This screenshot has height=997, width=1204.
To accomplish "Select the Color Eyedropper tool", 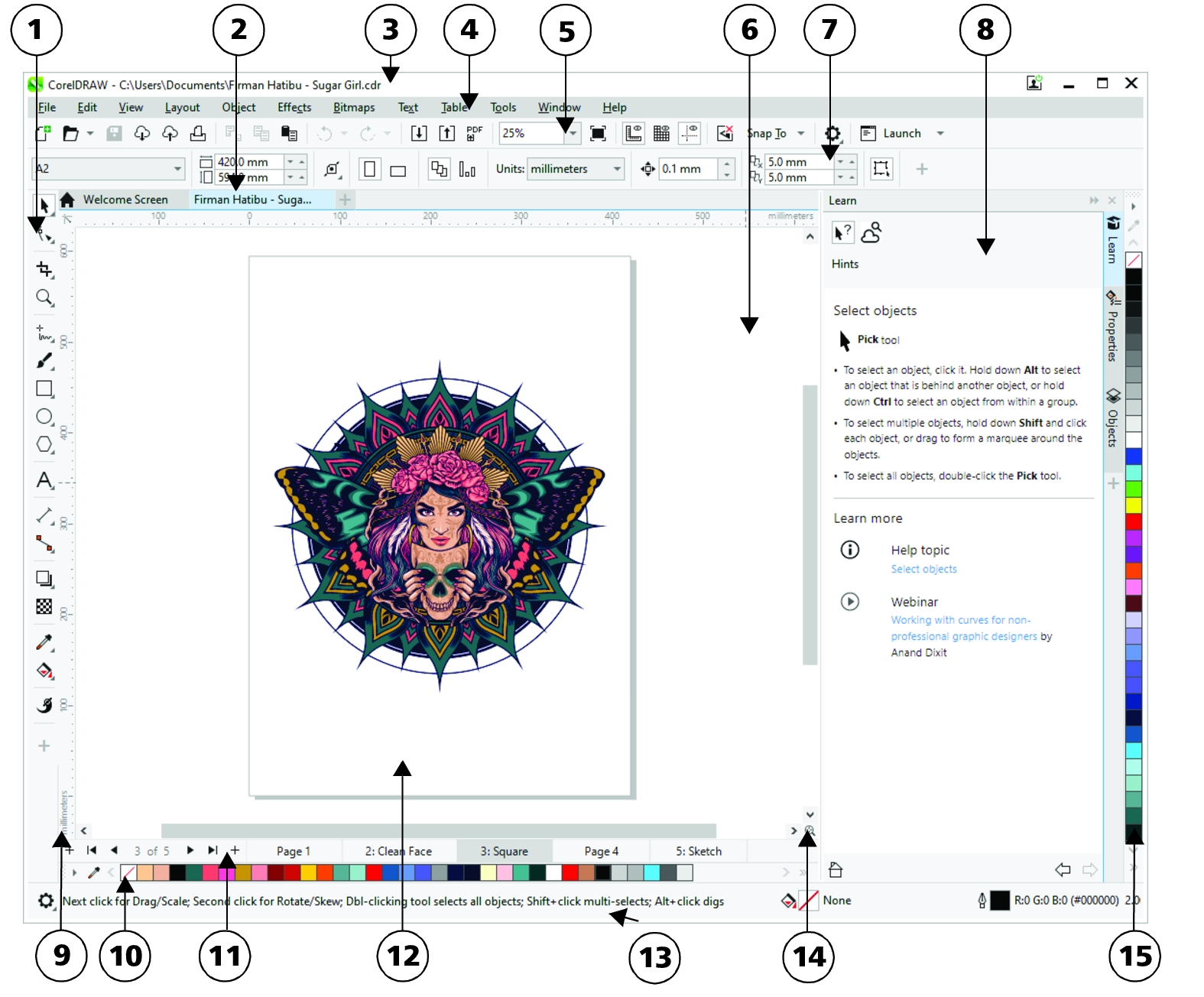I will pyautogui.click(x=44, y=643).
